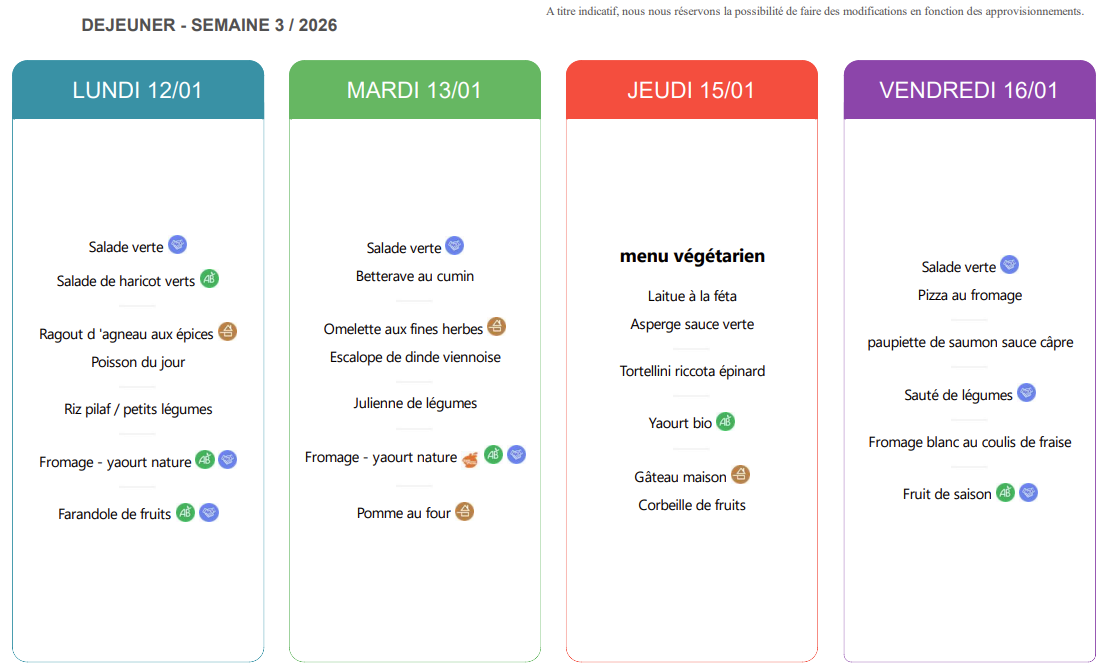The image size is (1115, 665).
Task: Select the LUNDI 12/01 header
Action: [x=138, y=90]
